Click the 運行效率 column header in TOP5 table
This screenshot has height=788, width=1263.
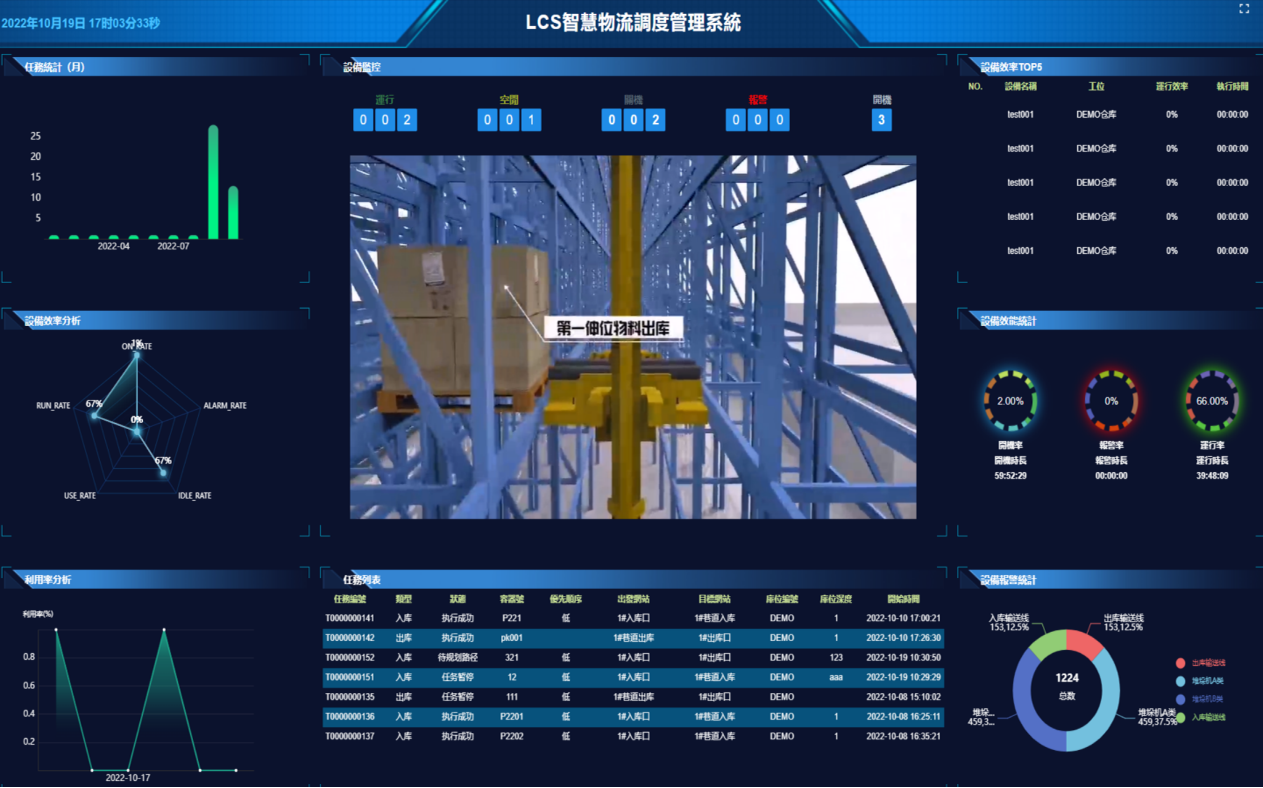click(x=1172, y=87)
